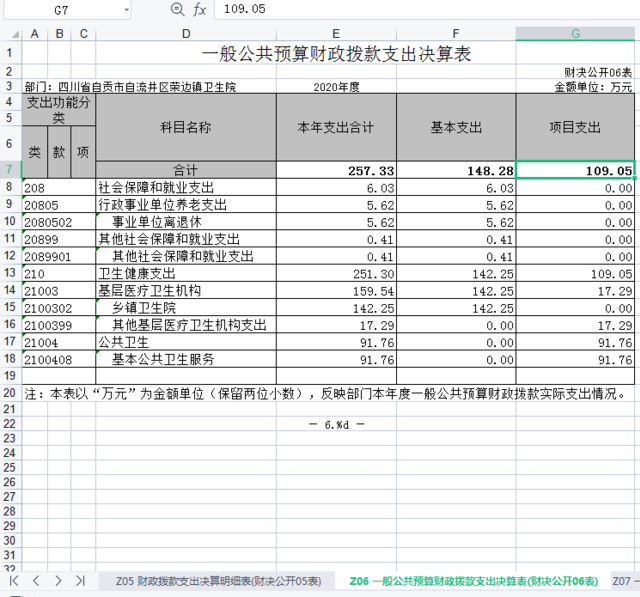Open the Z07 sheet tab
The height and width of the screenshot is (597, 640).
pos(624,580)
